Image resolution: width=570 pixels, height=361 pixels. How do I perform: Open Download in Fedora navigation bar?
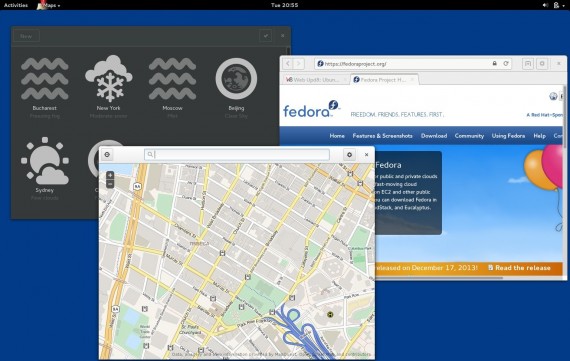click(434, 136)
